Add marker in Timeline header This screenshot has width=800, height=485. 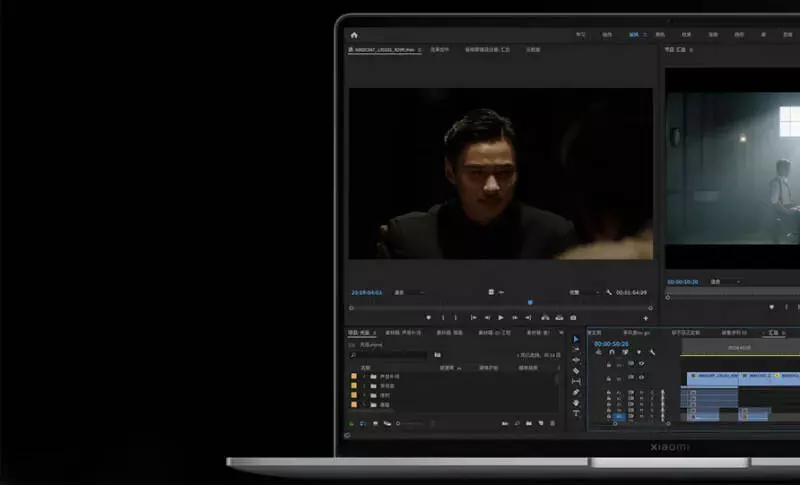coord(638,352)
